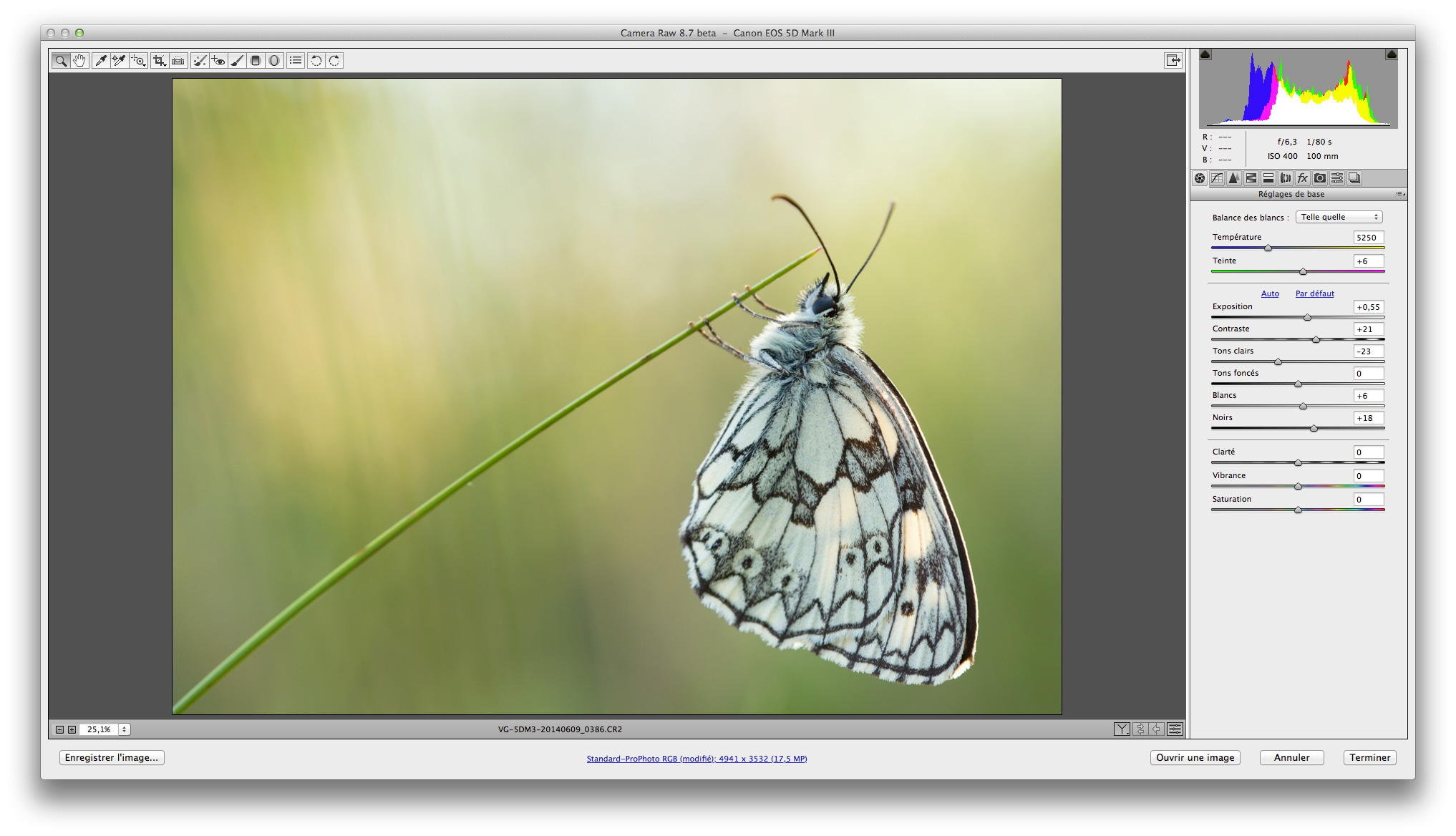Click the Température value field 5250
1456x836 pixels.
(x=1369, y=238)
